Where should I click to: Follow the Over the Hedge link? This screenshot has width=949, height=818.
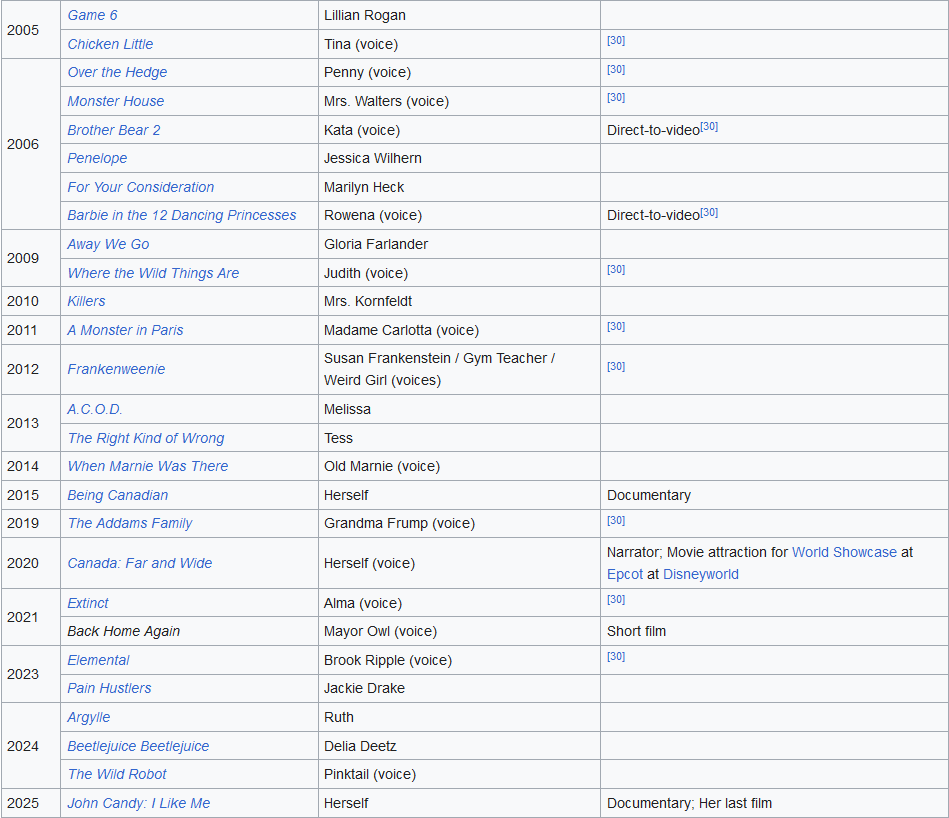117,72
